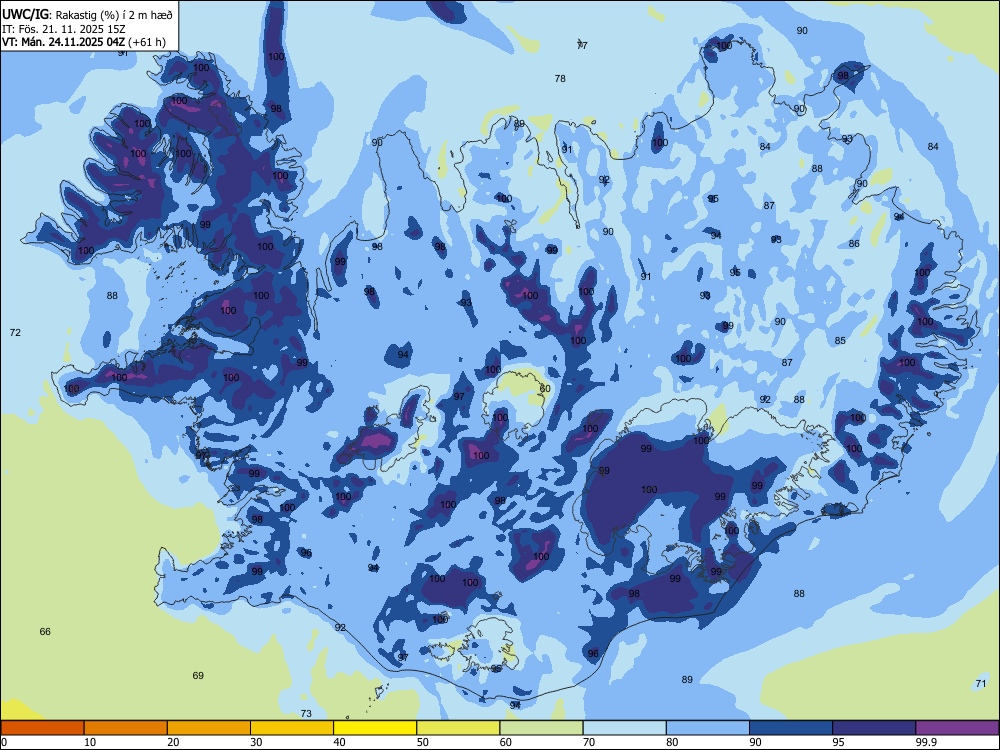The image size is (1000, 750).
Task: Click the legend tick label '10'
Action: [90, 742]
